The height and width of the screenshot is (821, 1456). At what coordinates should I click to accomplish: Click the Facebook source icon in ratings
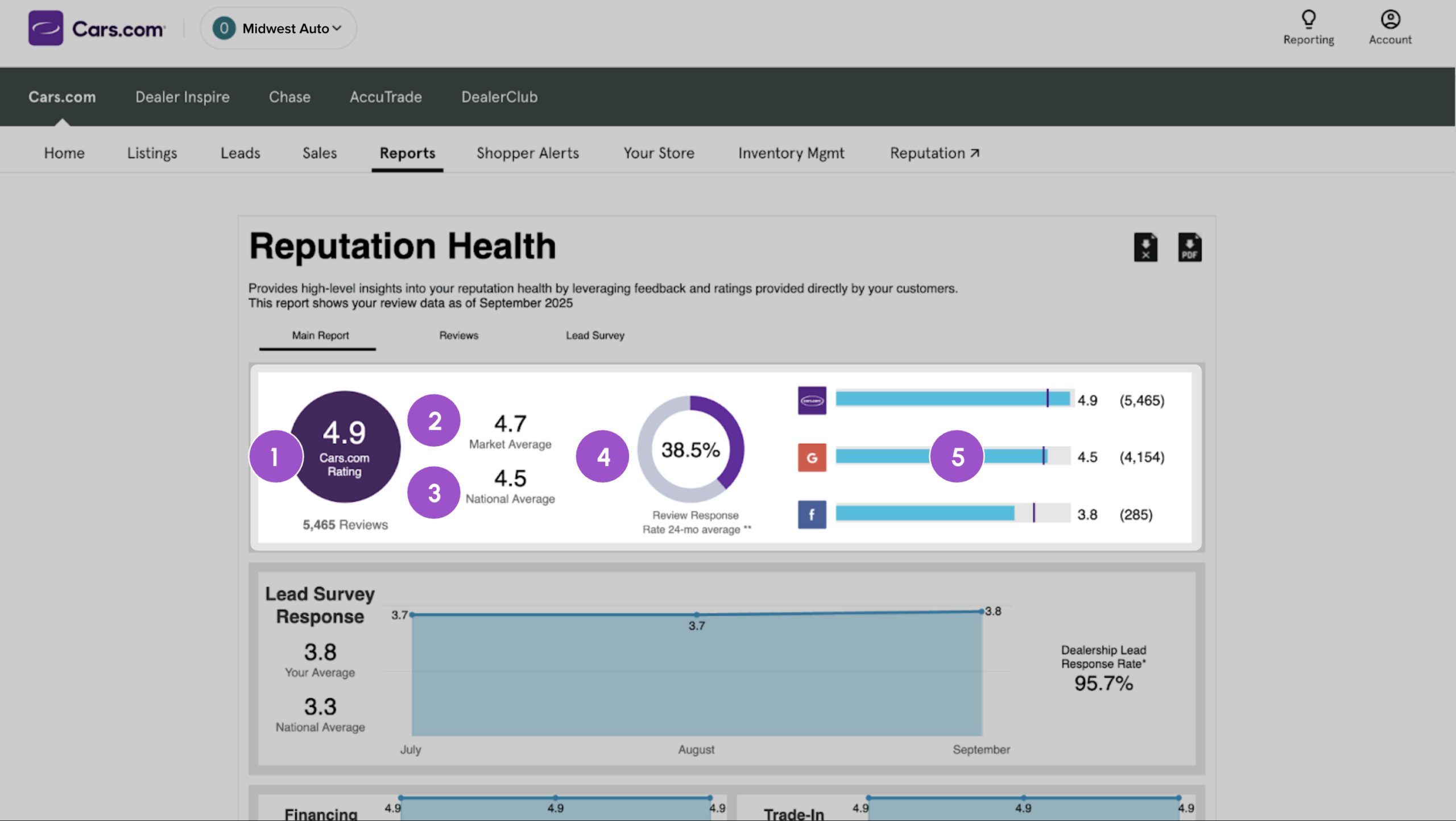(x=812, y=515)
